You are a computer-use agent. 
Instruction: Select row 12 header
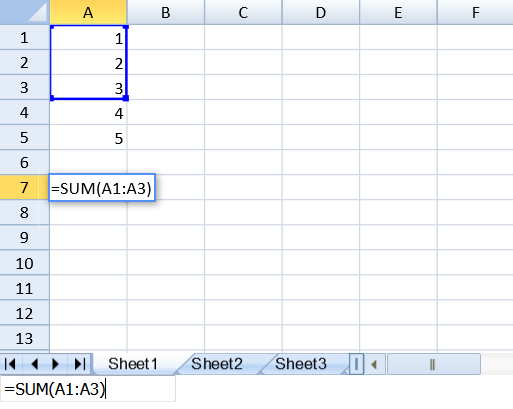pyautogui.click(x=24, y=313)
